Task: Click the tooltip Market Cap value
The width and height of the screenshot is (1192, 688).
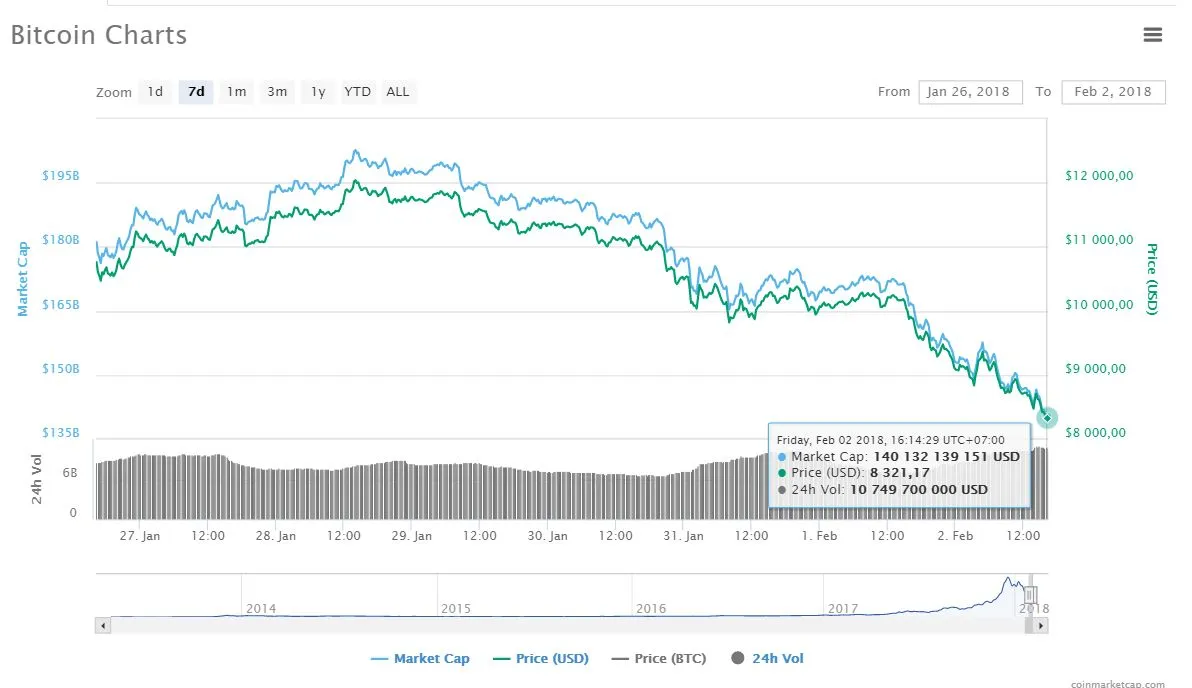Action: [x=946, y=456]
